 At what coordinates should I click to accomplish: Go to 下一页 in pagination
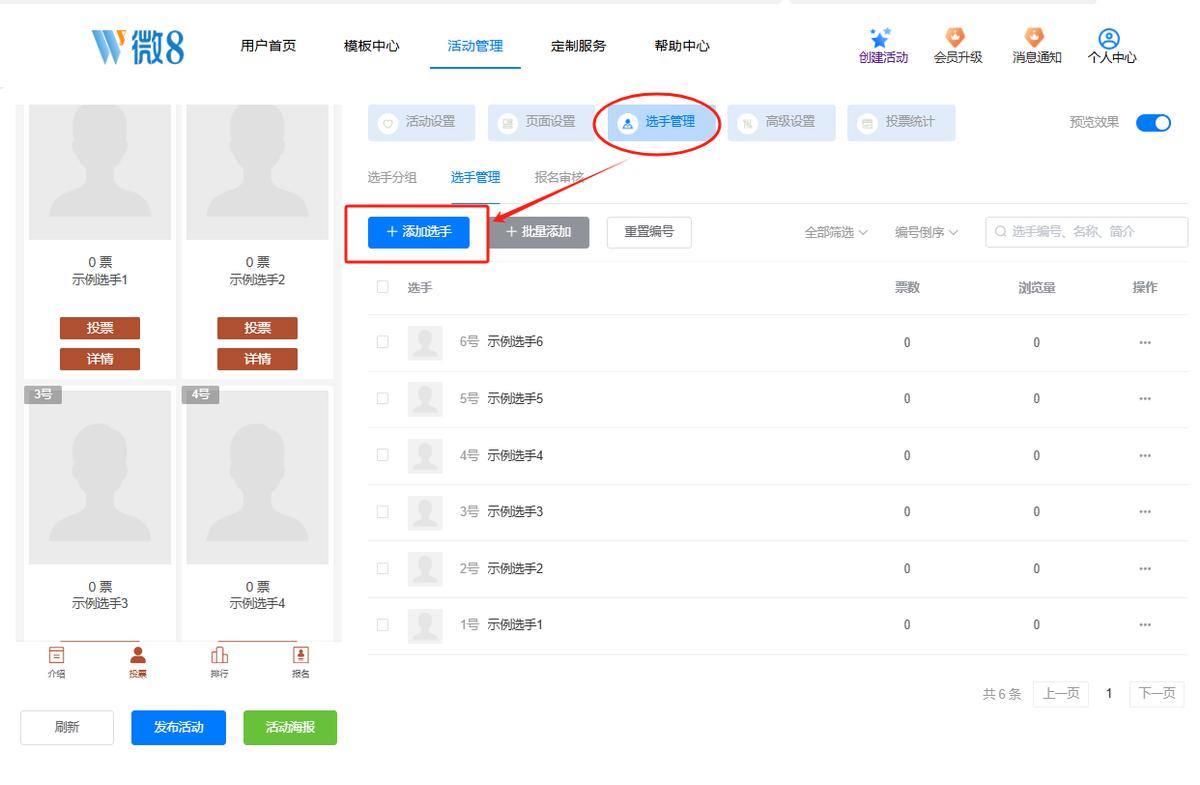pyautogui.click(x=1157, y=694)
